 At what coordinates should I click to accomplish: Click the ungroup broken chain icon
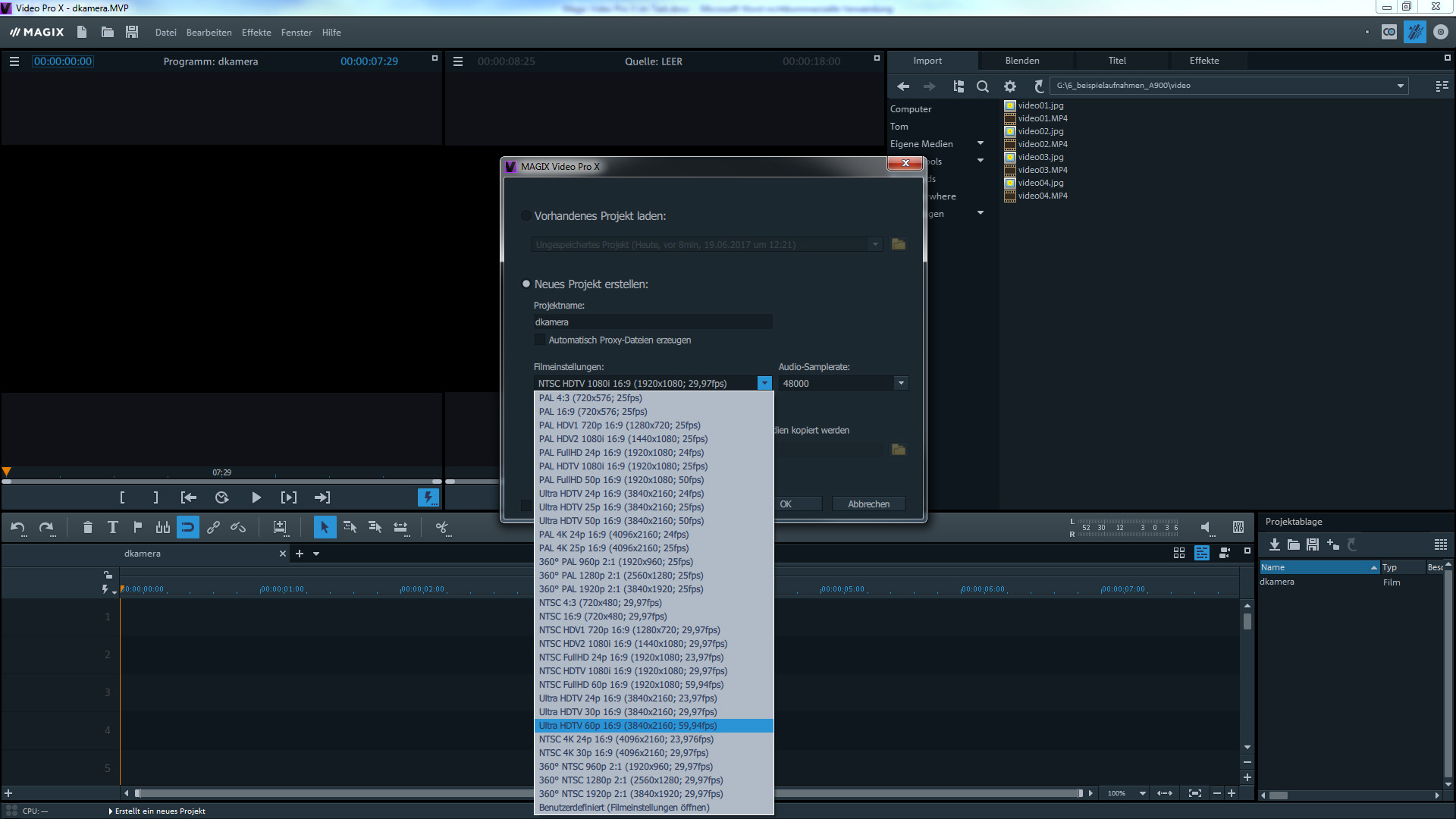pyautogui.click(x=238, y=527)
